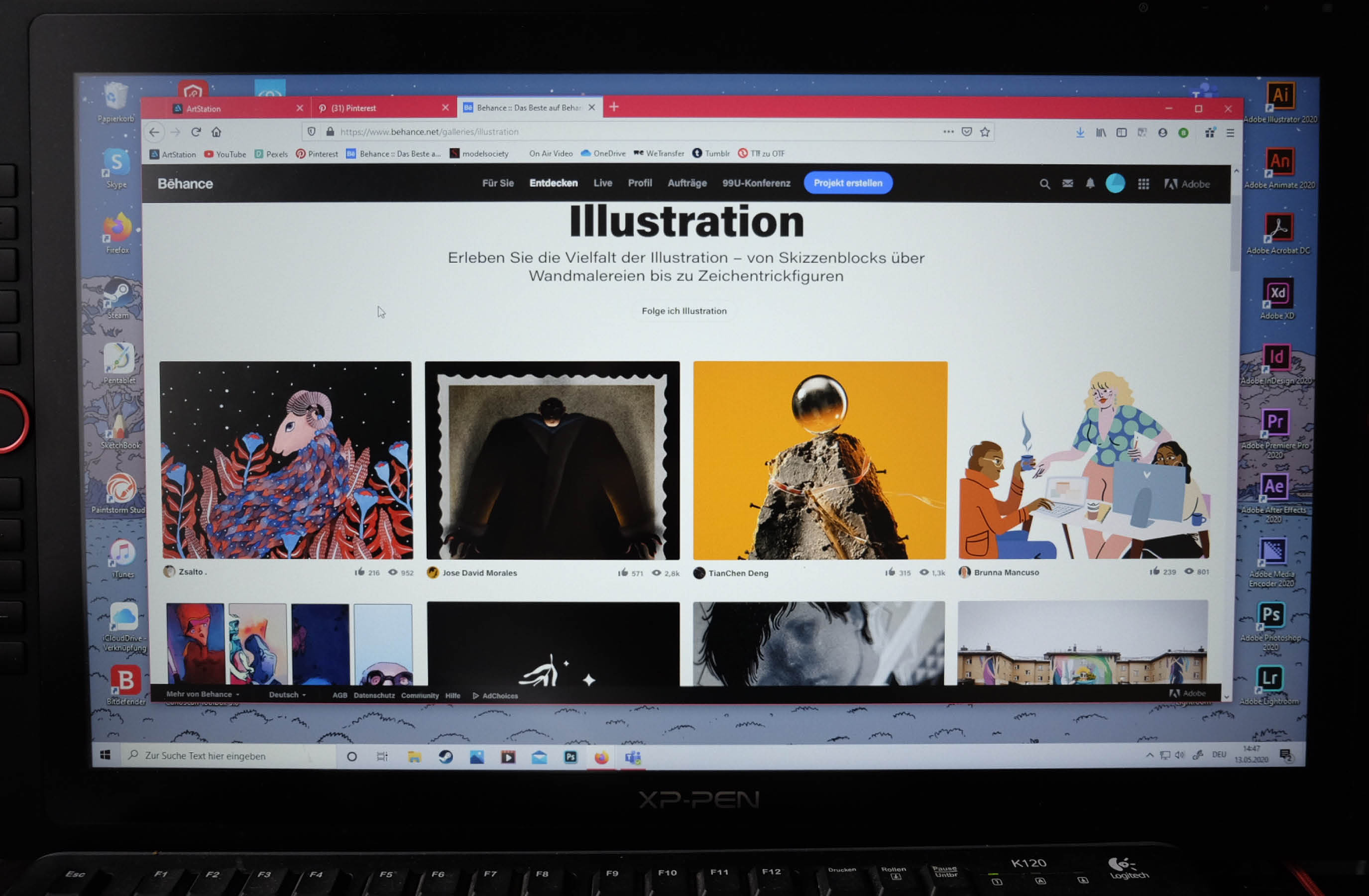The image size is (1369, 896).
Task: Expand Mehr von Behance menu
Action: (x=203, y=694)
